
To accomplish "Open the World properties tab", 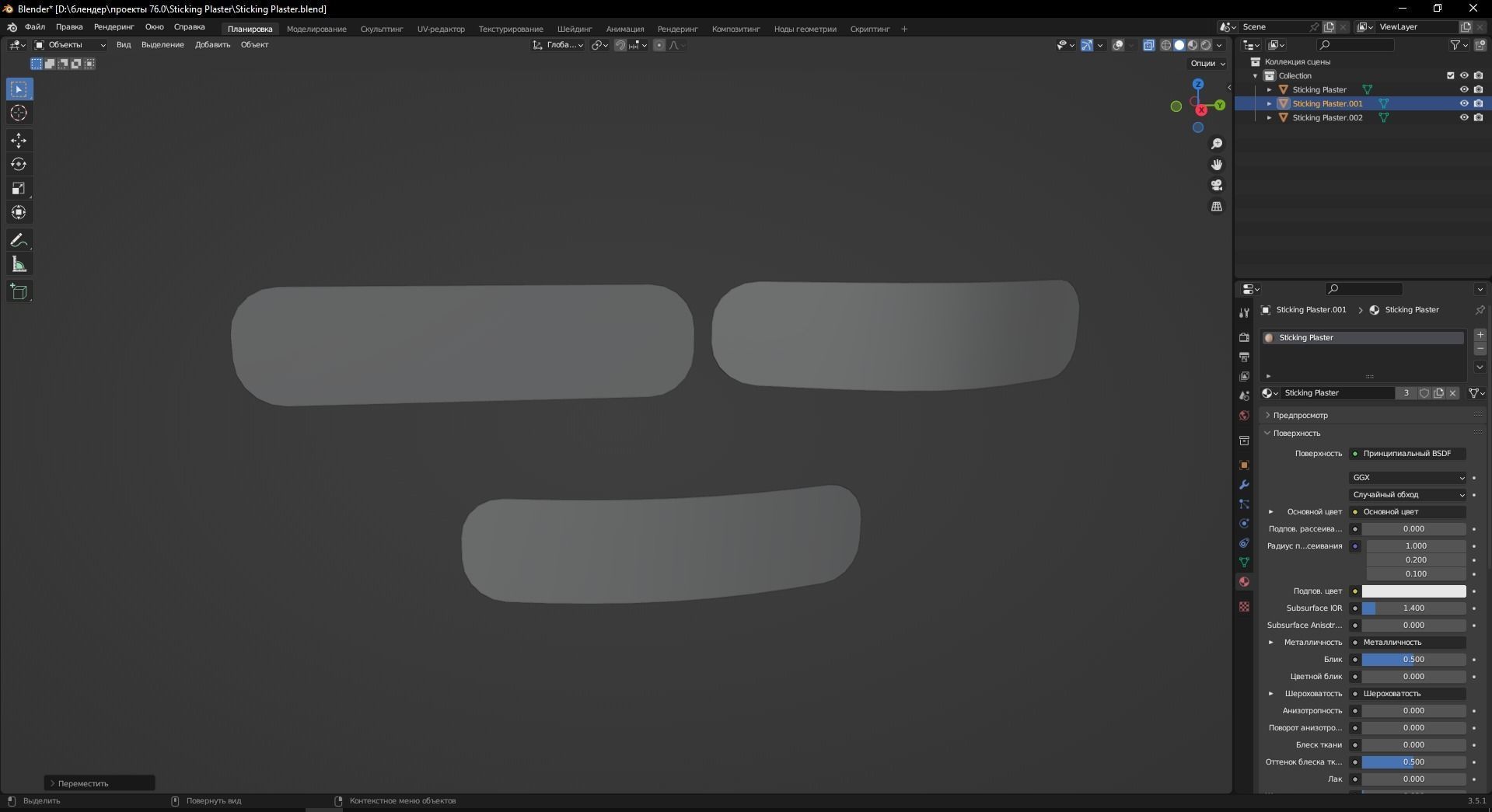I will [x=1244, y=416].
